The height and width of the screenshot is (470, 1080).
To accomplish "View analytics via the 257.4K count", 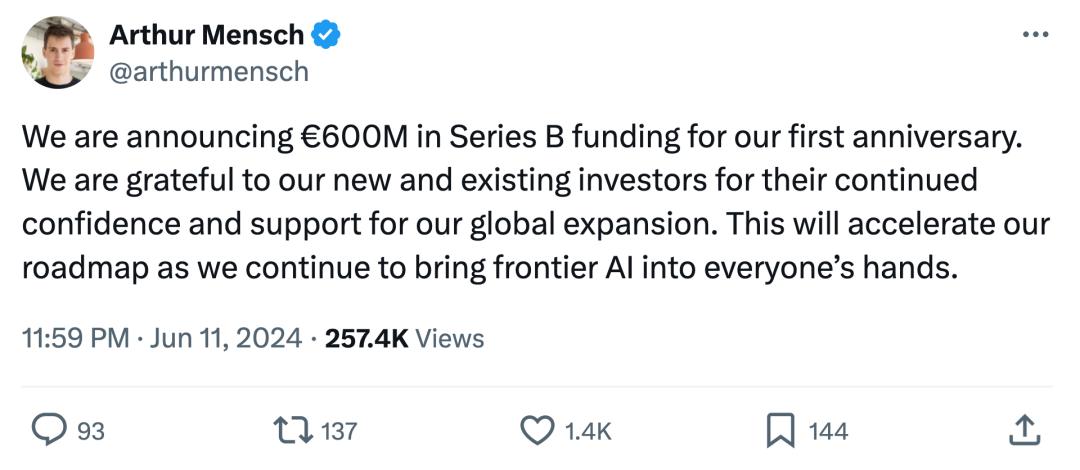I will [366, 338].
